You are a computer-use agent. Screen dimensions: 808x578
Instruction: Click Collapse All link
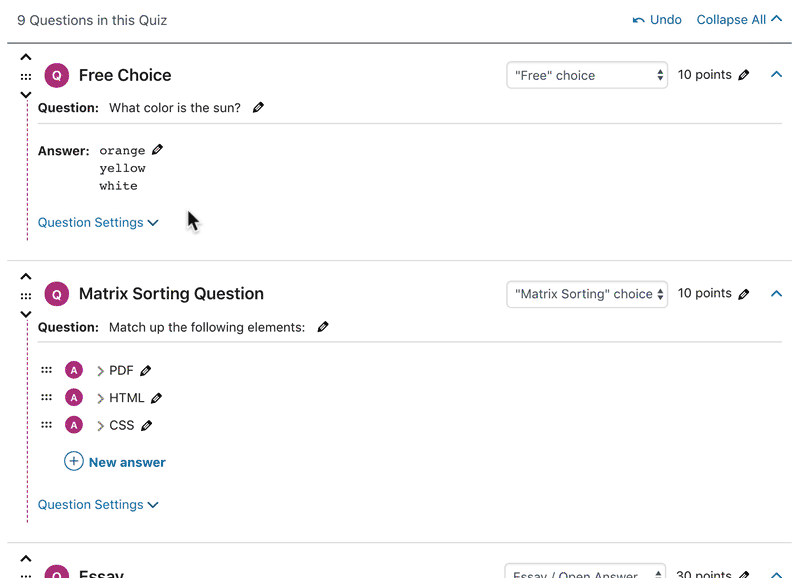pos(739,20)
